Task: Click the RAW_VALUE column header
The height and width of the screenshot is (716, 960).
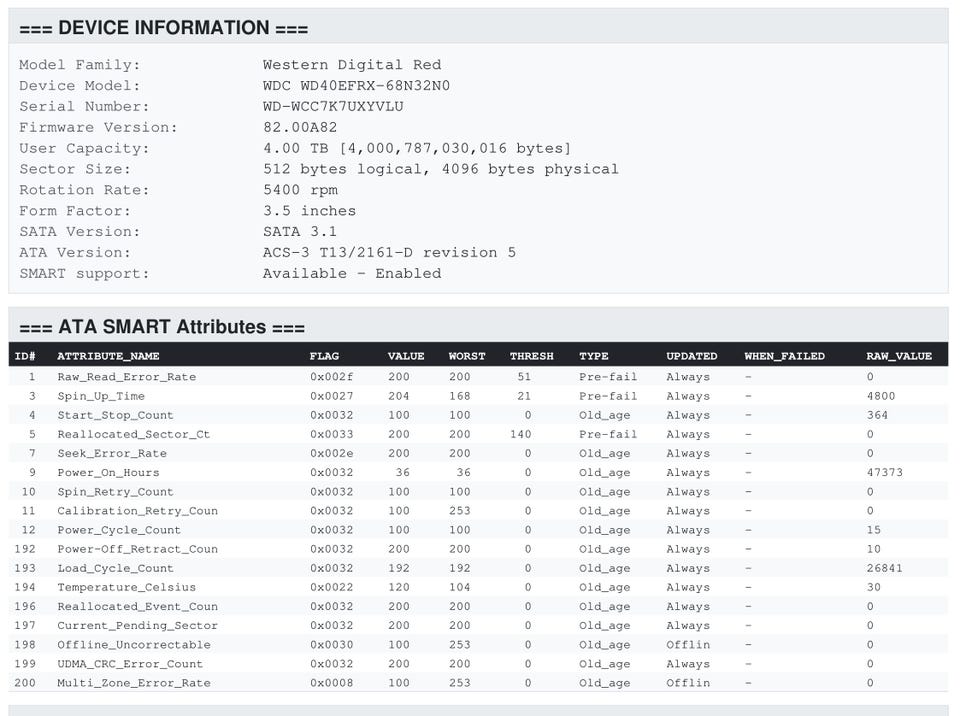Action: (899, 356)
